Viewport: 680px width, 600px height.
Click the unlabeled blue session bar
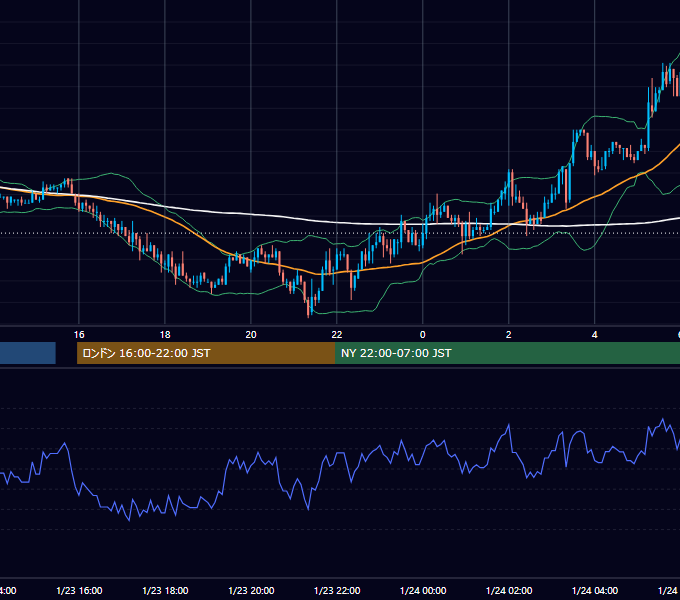28,353
